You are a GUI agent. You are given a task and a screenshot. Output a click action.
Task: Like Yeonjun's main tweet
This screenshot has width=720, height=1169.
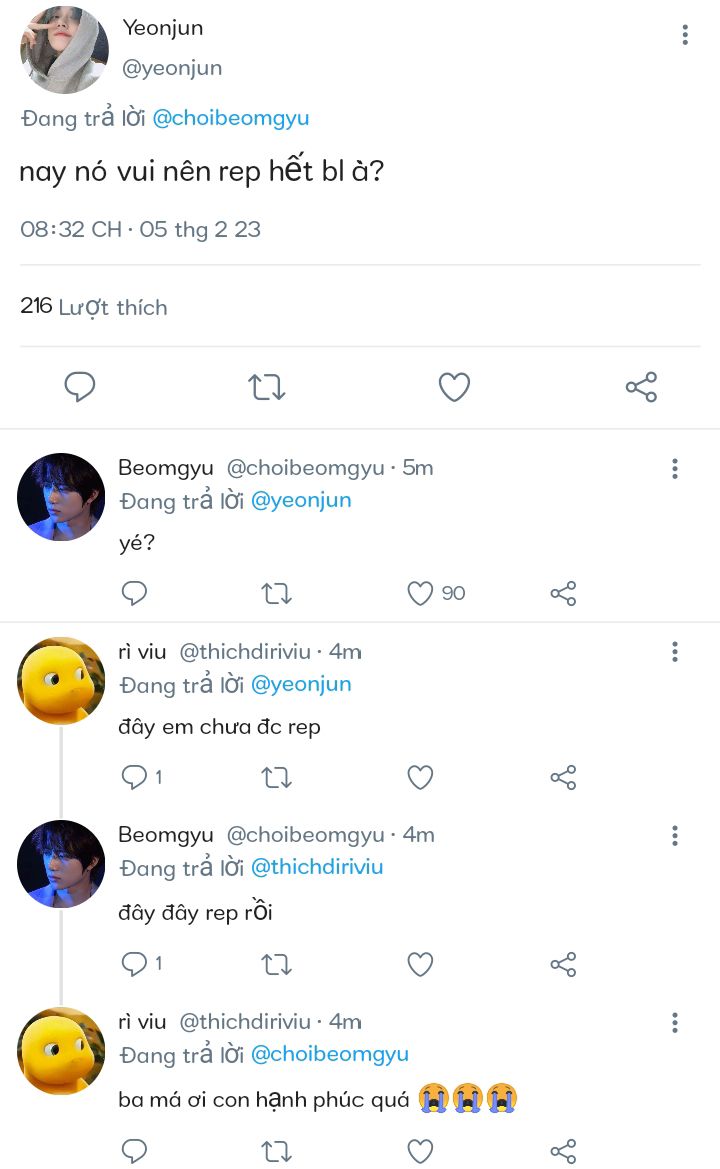pyautogui.click(x=454, y=387)
